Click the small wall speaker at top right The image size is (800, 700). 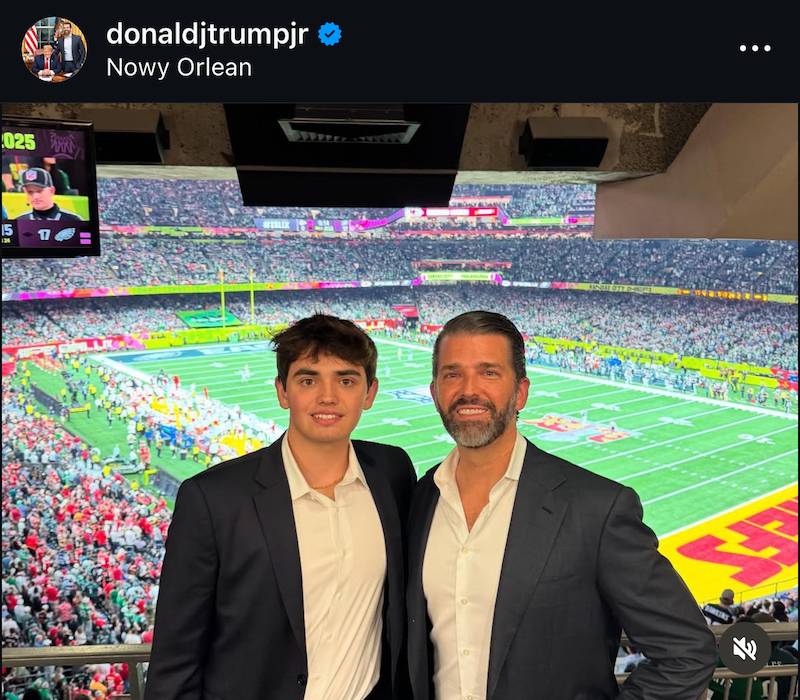tap(563, 142)
